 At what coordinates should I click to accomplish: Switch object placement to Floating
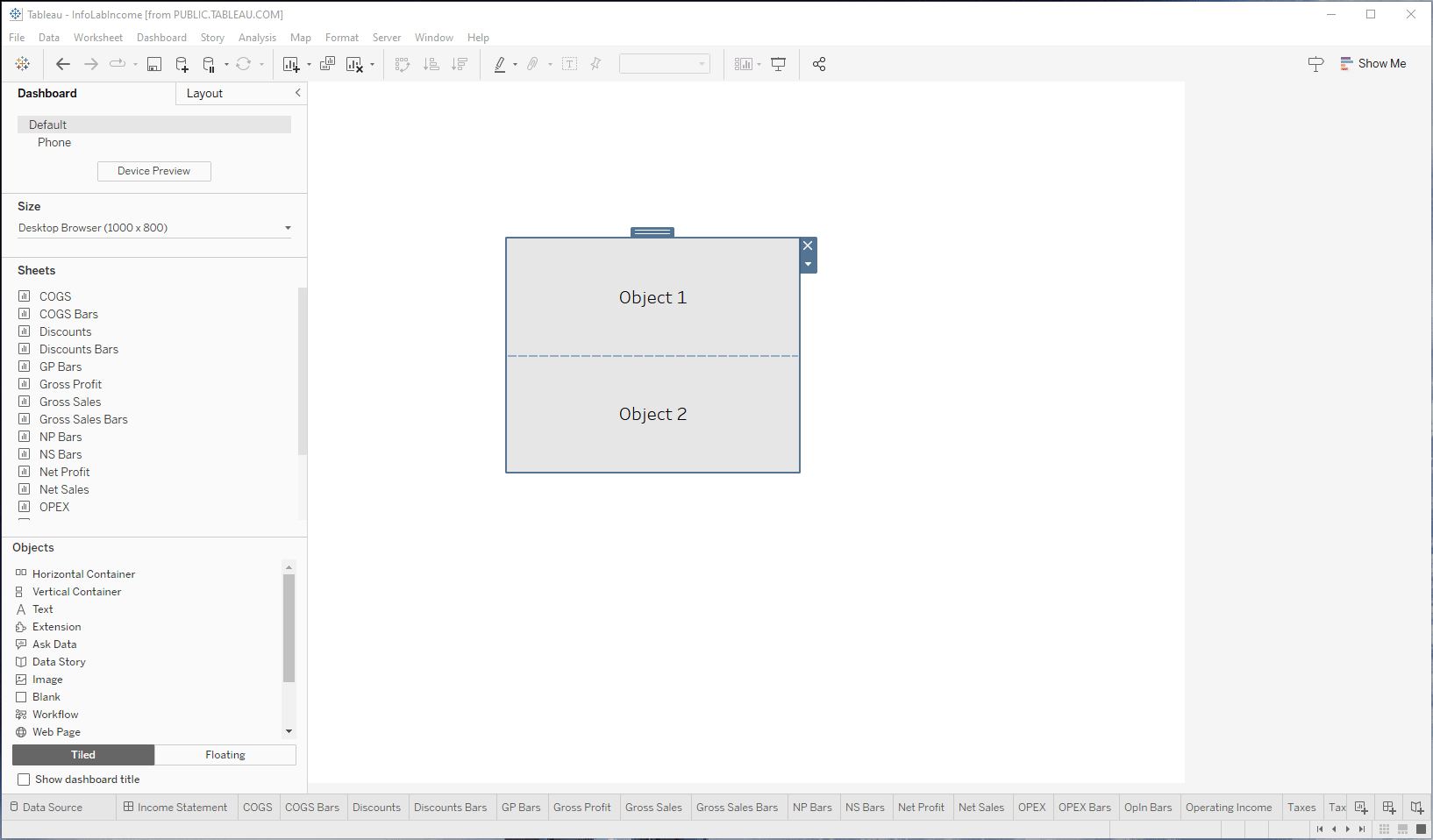225,755
